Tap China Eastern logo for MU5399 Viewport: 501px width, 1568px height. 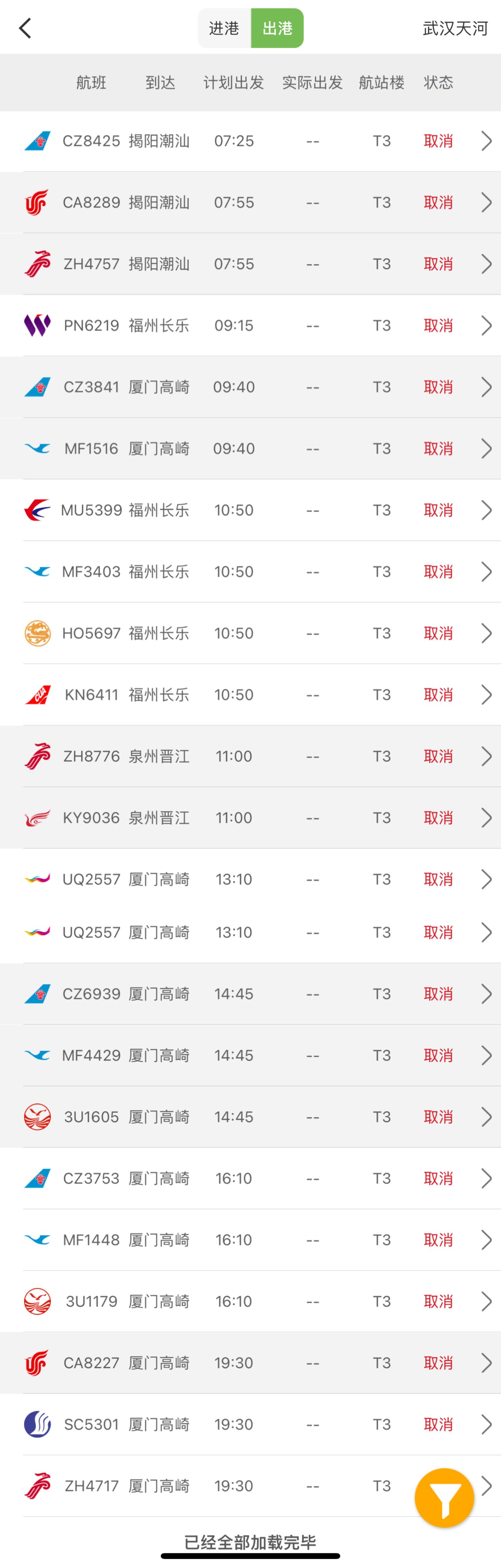point(37,510)
